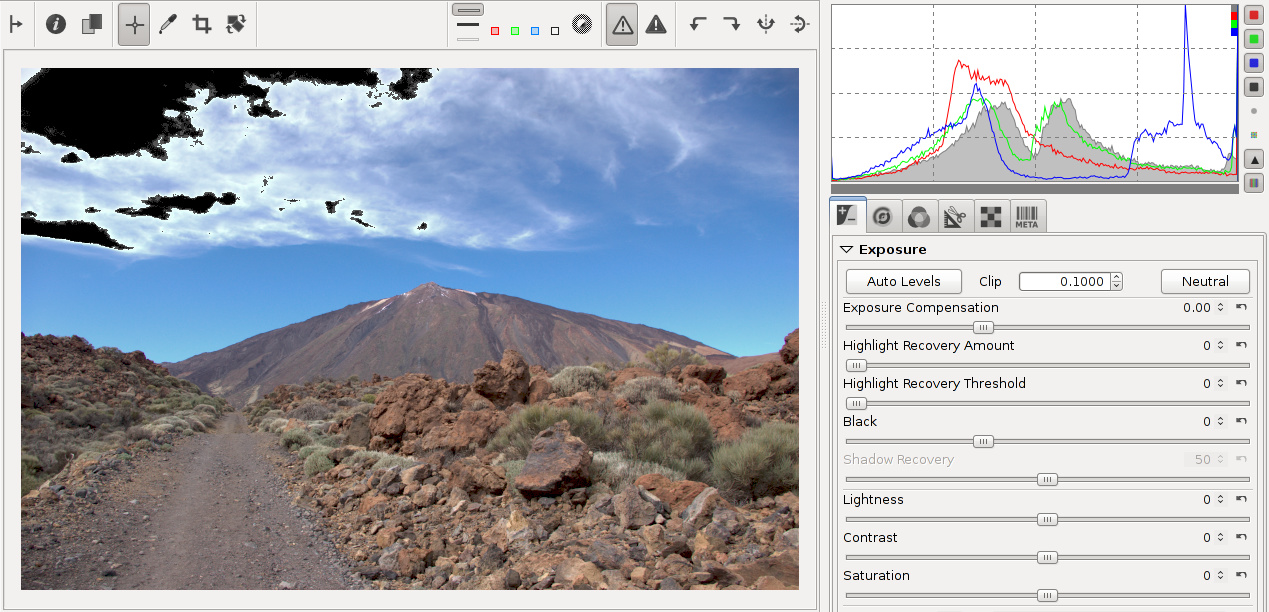The width and height of the screenshot is (1269, 612).
Task: Select the straighten rotate tool
Action: 236,25
